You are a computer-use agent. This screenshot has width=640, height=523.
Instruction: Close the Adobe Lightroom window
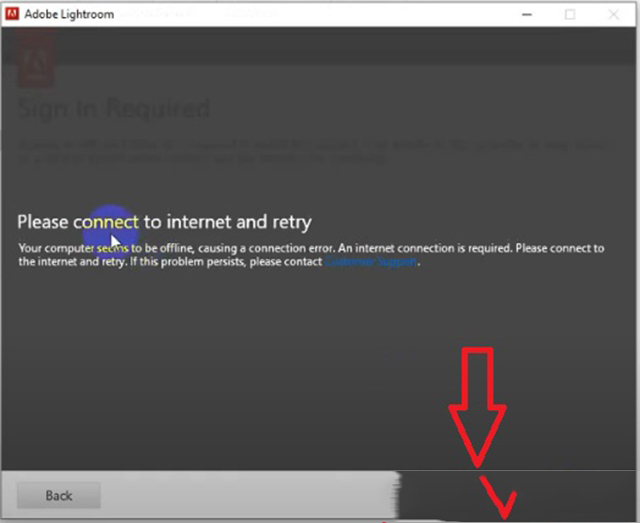[x=613, y=15]
